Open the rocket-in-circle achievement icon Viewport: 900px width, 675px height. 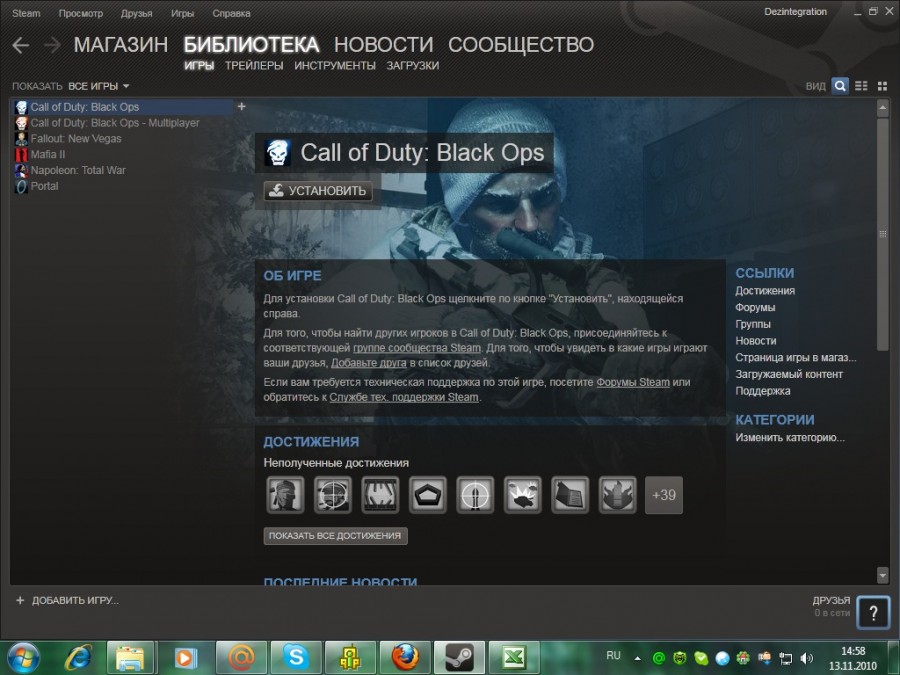point(475,495)
